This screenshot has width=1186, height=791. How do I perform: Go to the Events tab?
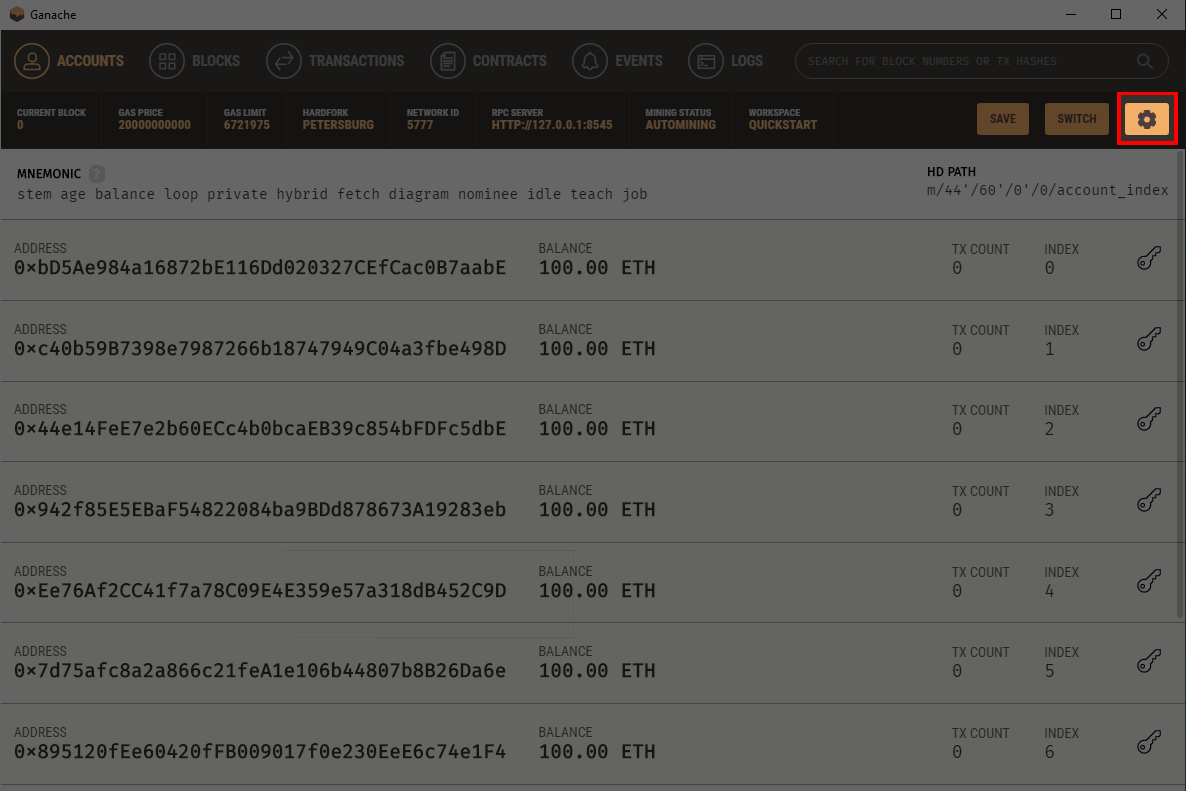(617, 61)
